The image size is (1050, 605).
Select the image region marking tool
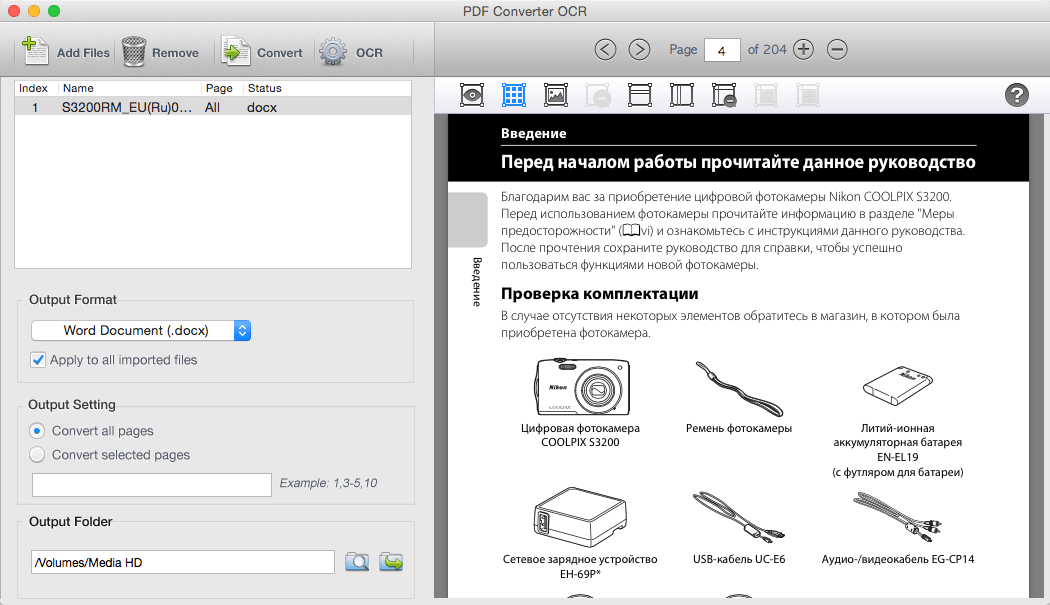point(556,95)
